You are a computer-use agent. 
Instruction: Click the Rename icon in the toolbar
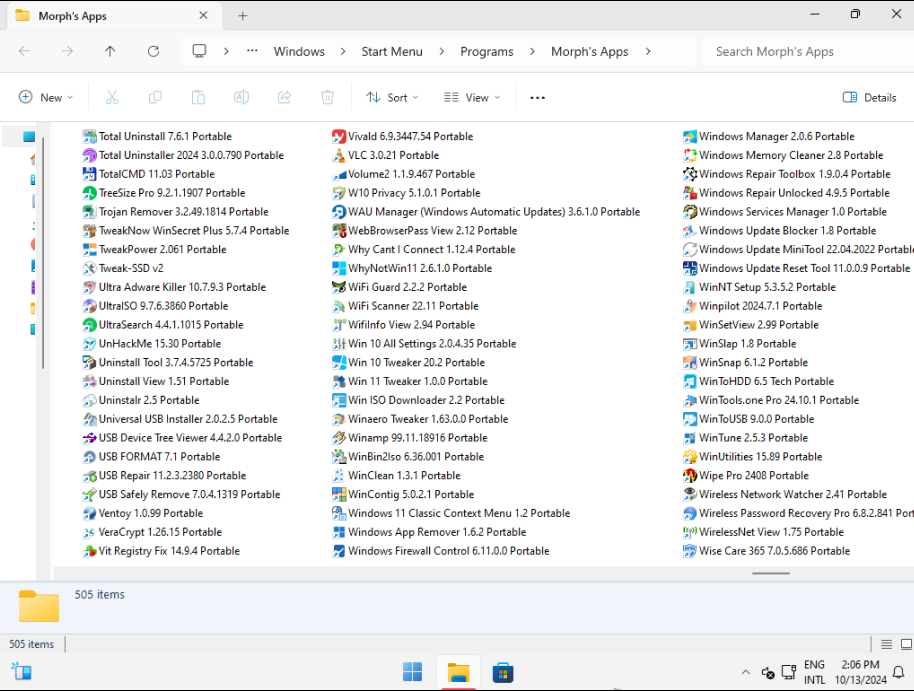pos(241,97)
